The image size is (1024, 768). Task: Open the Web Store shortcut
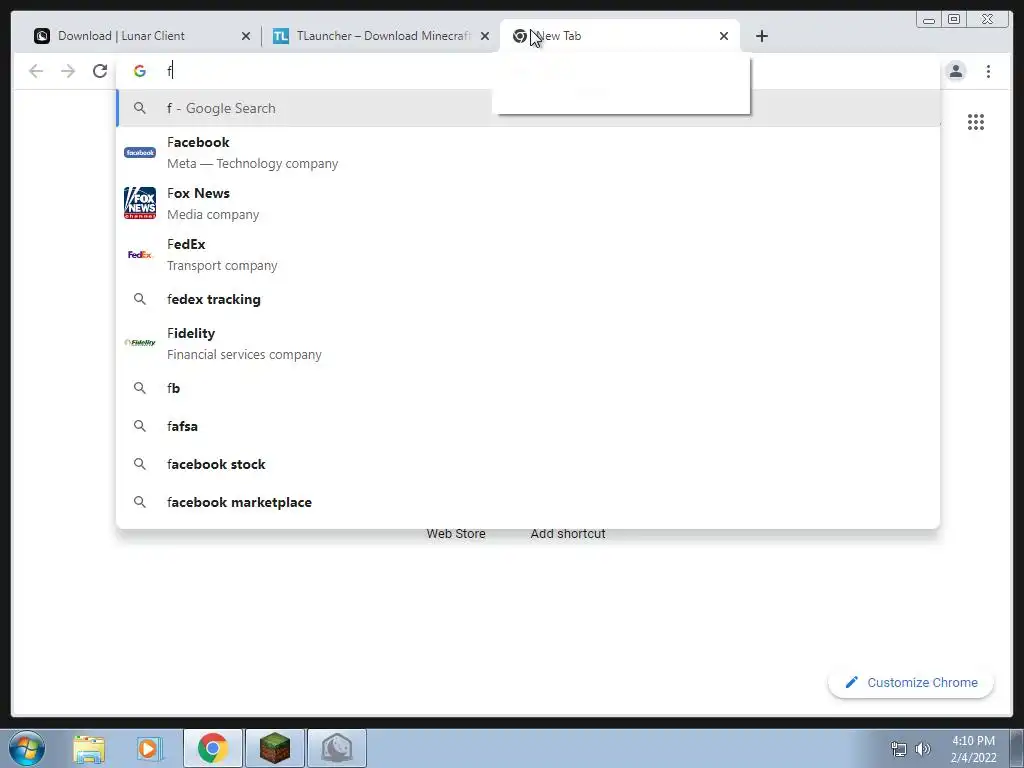click(456, 534)
